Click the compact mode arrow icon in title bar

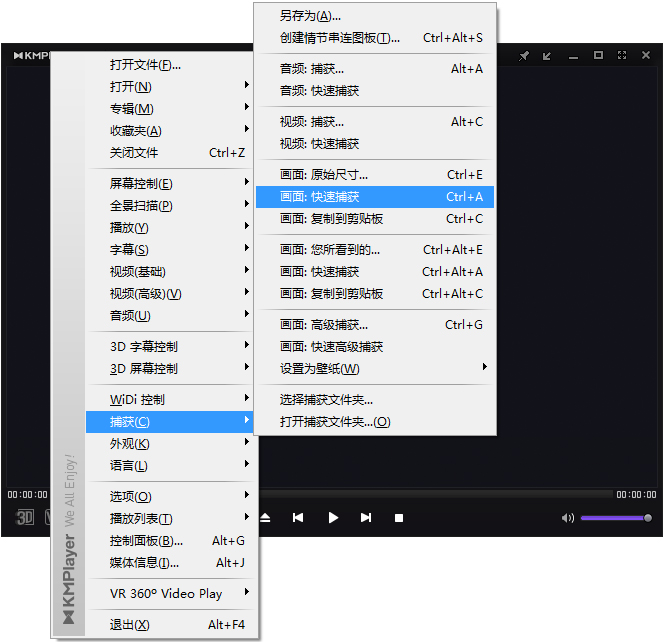(x=547, y=56)
